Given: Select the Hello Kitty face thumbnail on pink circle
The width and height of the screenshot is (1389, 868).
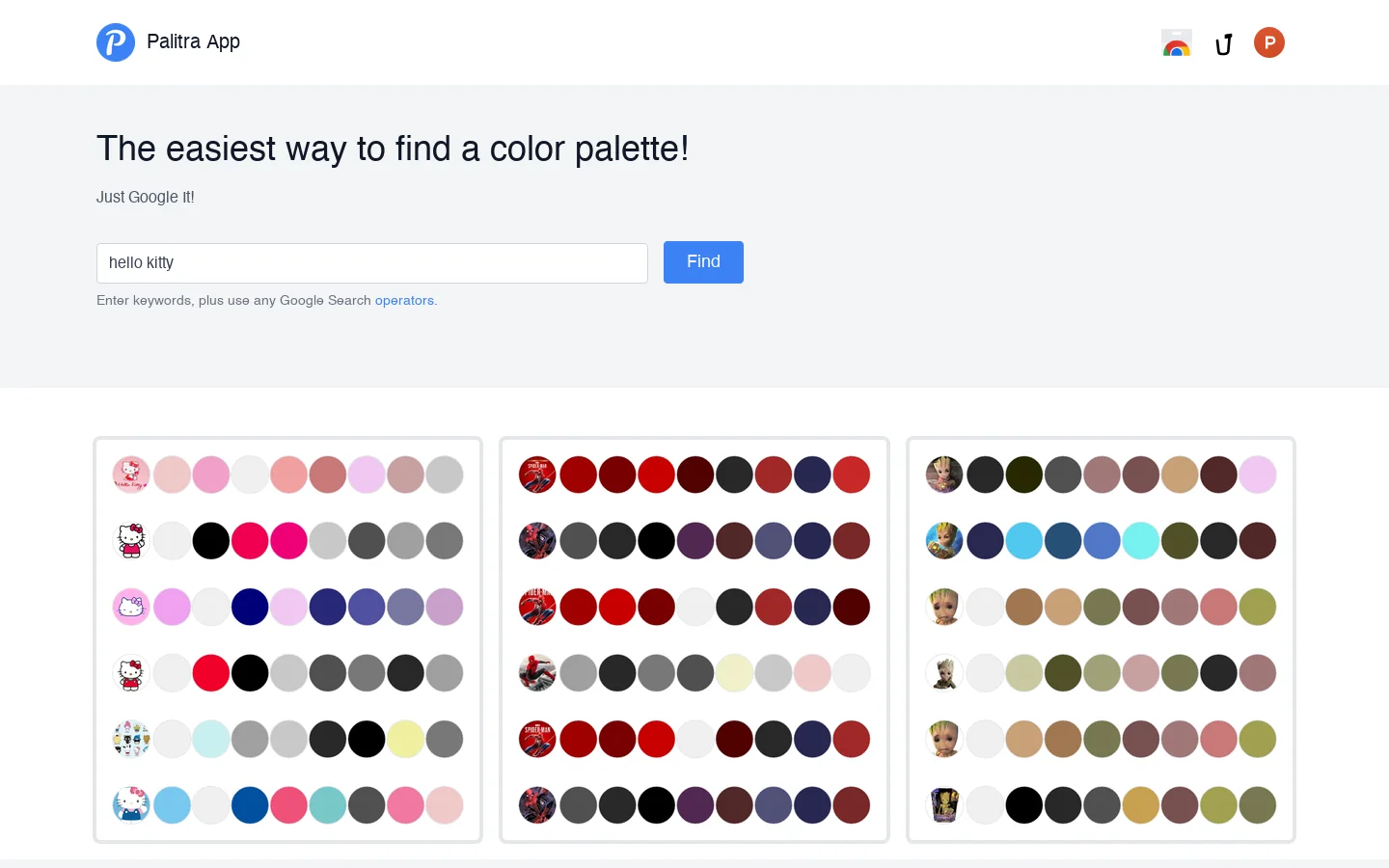Looking at the screenshot, I should coord(131,607).
